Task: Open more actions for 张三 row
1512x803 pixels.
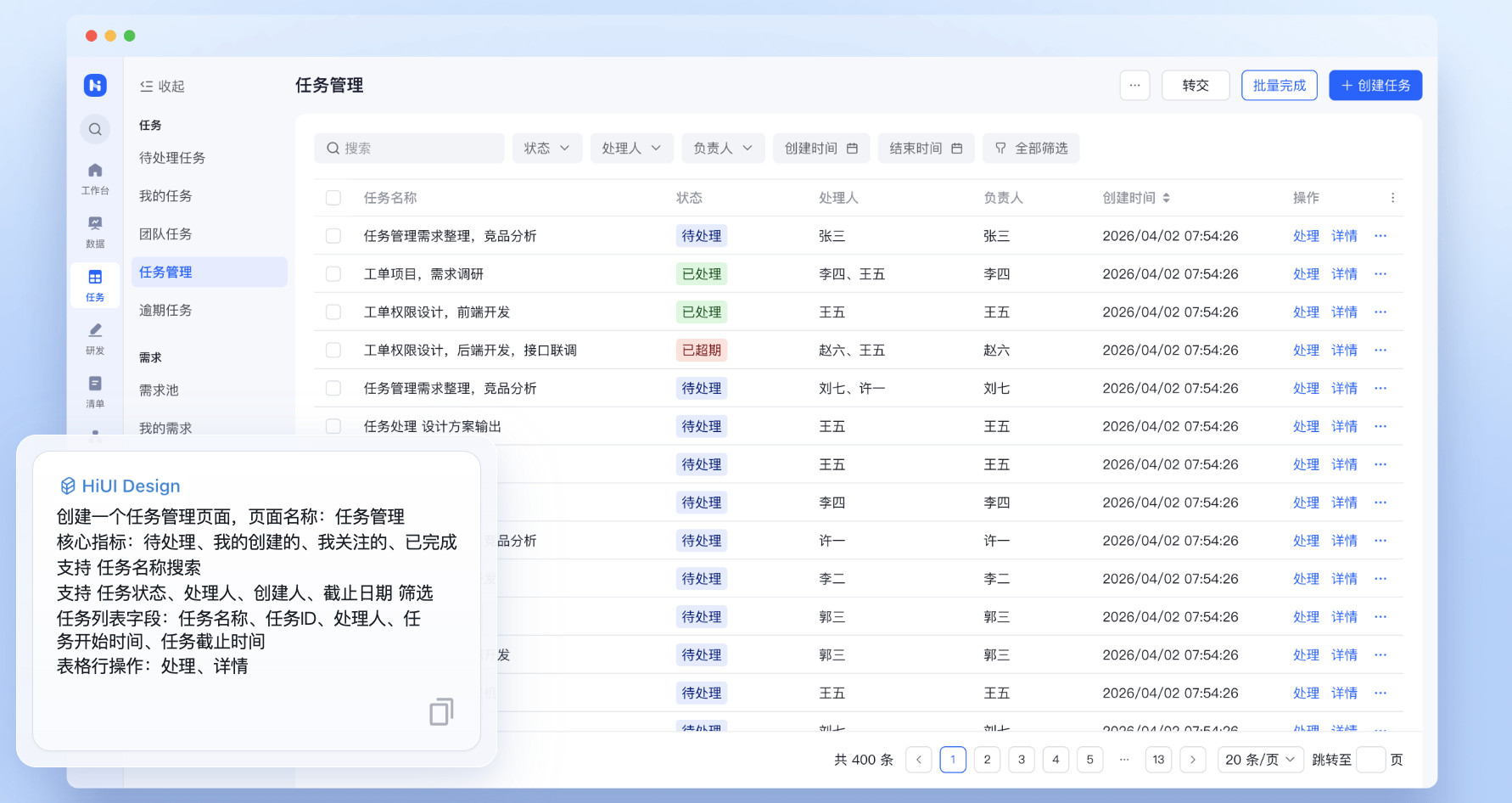Action: [1380, 236]
